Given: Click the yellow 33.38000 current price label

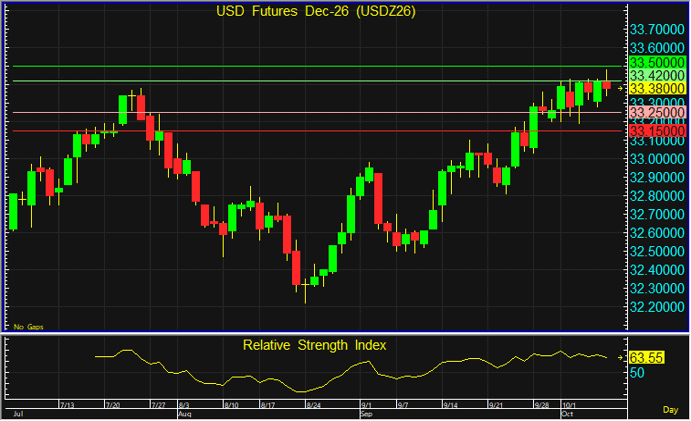Looking at the screenshot, I should coord(657,88).
